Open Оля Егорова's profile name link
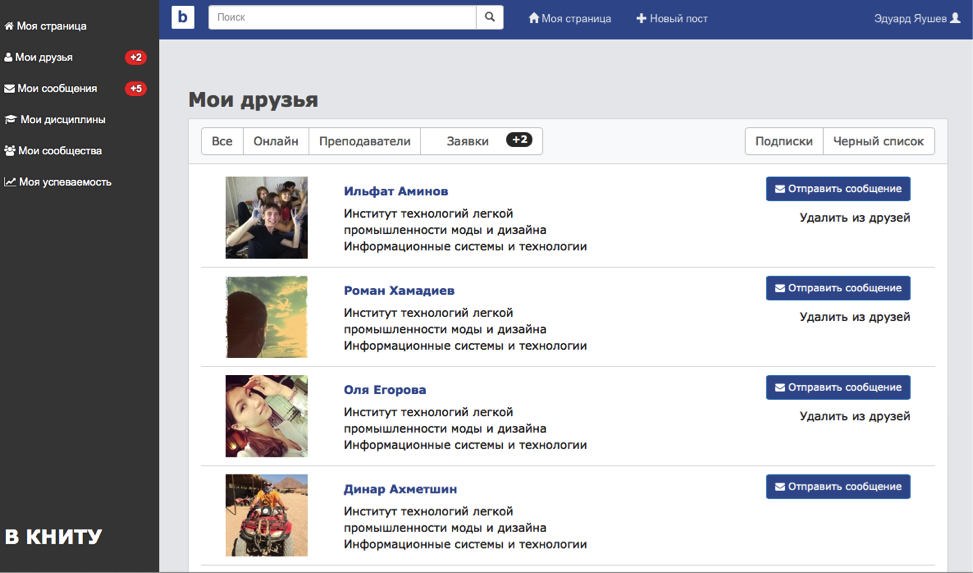 coord(385,390)
